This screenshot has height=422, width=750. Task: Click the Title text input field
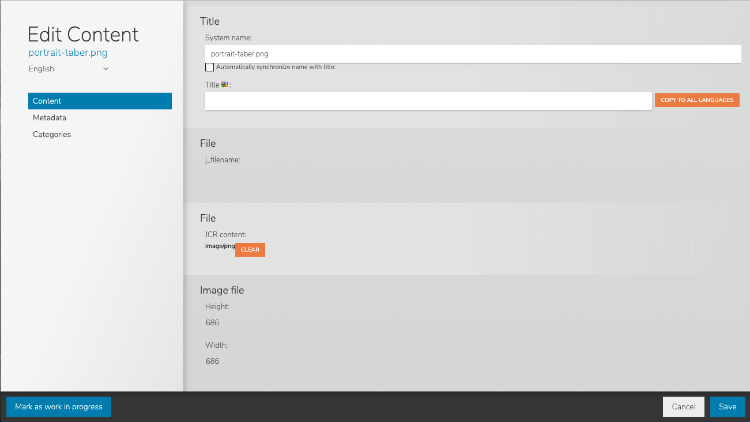(428, 101)
